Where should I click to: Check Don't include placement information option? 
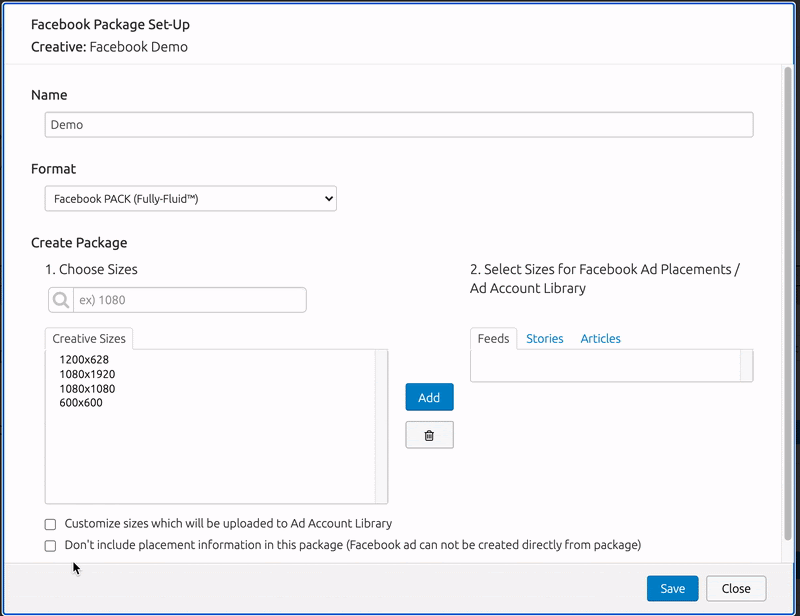pyautogui.click(x=50, y=546)
